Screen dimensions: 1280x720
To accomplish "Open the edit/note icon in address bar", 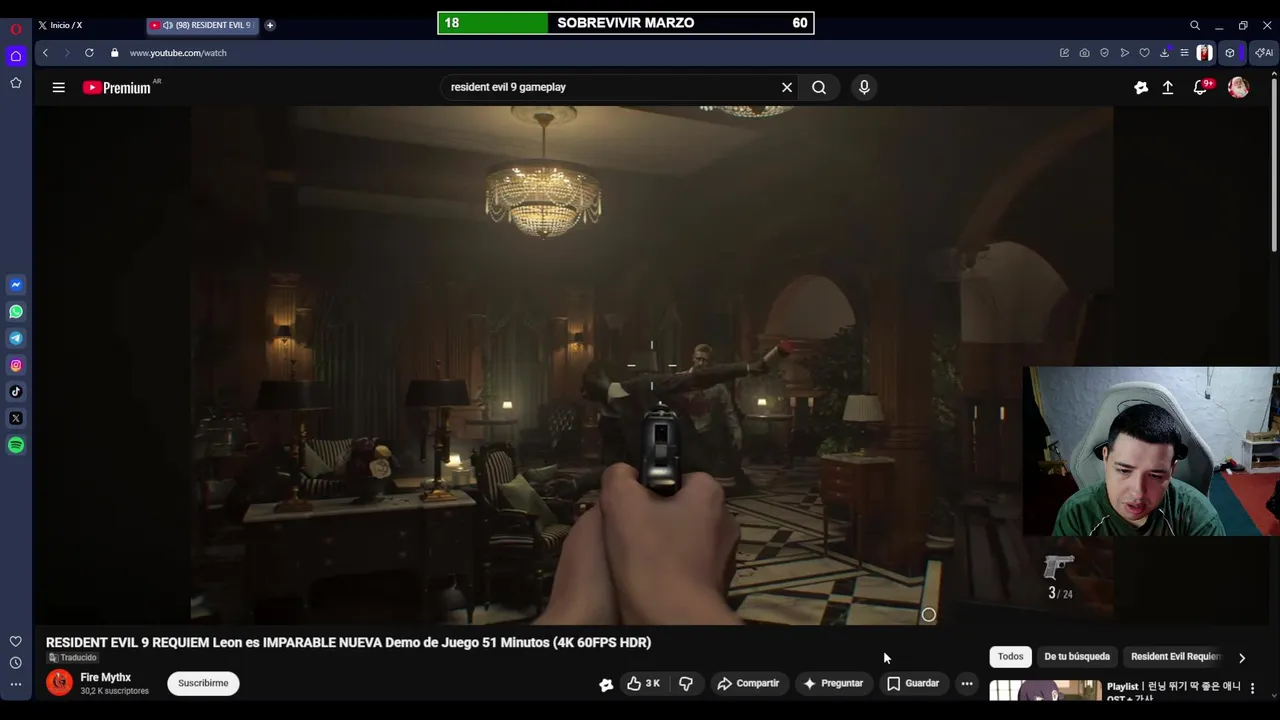I will pos(1064,53).
